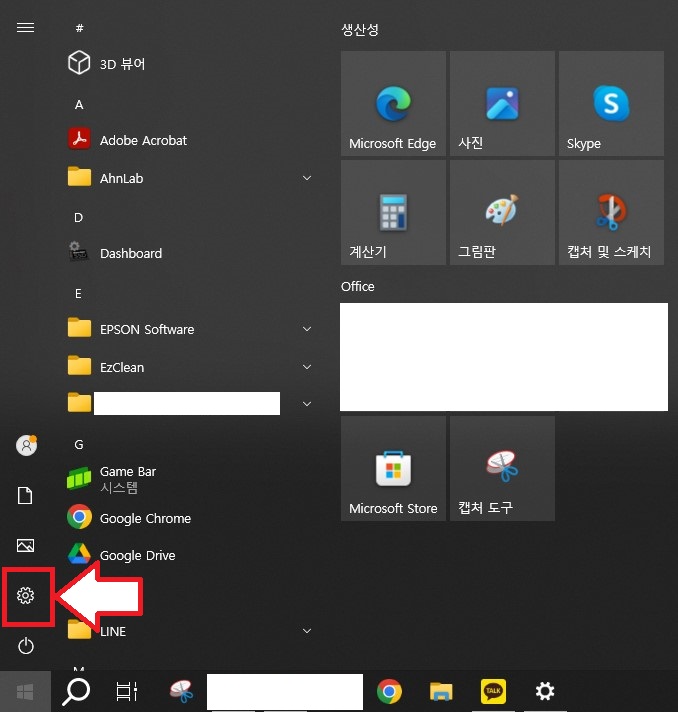Open Settings gear in Start sidebar

[x=25, y=595]
